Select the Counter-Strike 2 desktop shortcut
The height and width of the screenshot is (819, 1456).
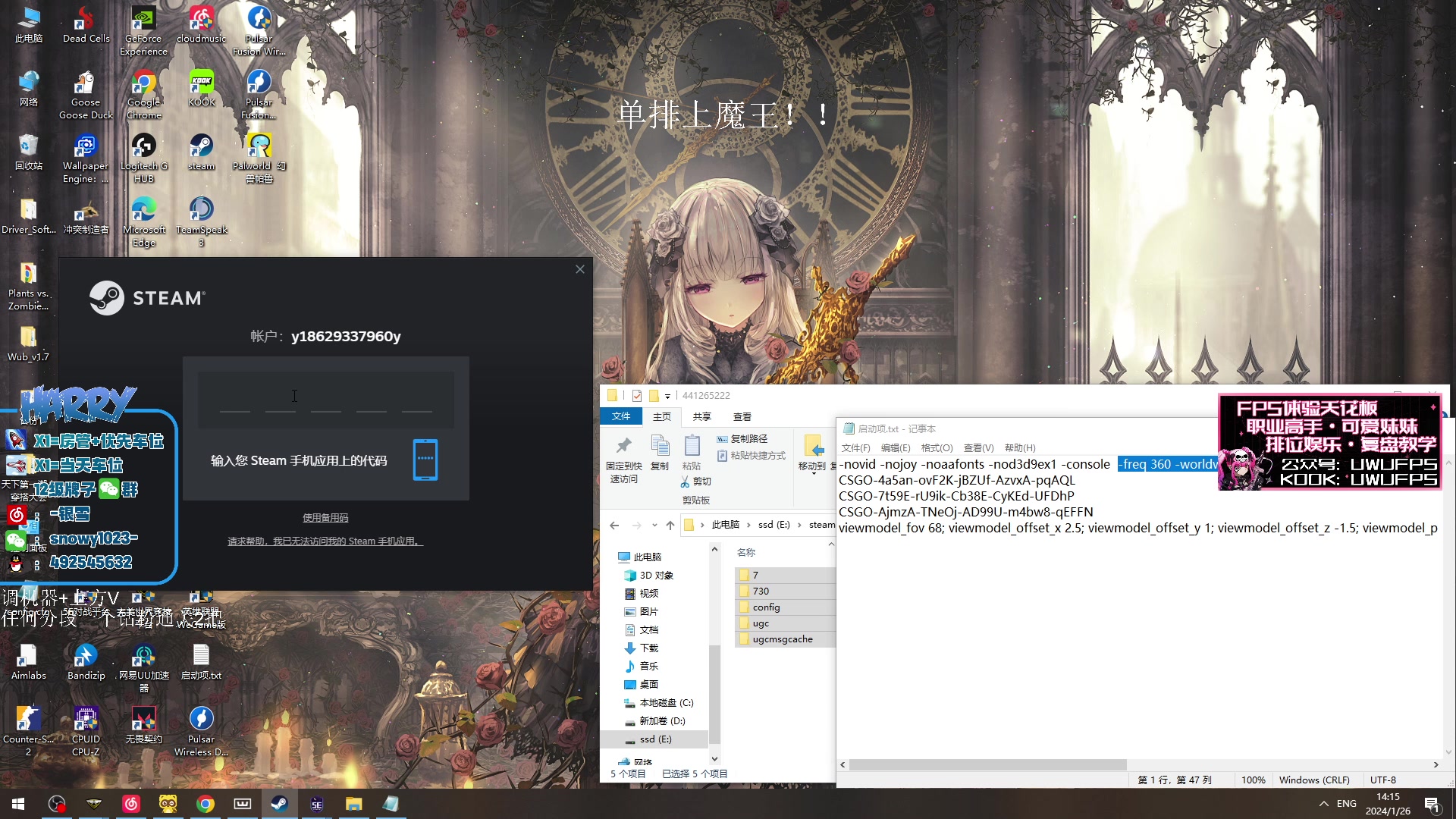click(x=28, y=732)
